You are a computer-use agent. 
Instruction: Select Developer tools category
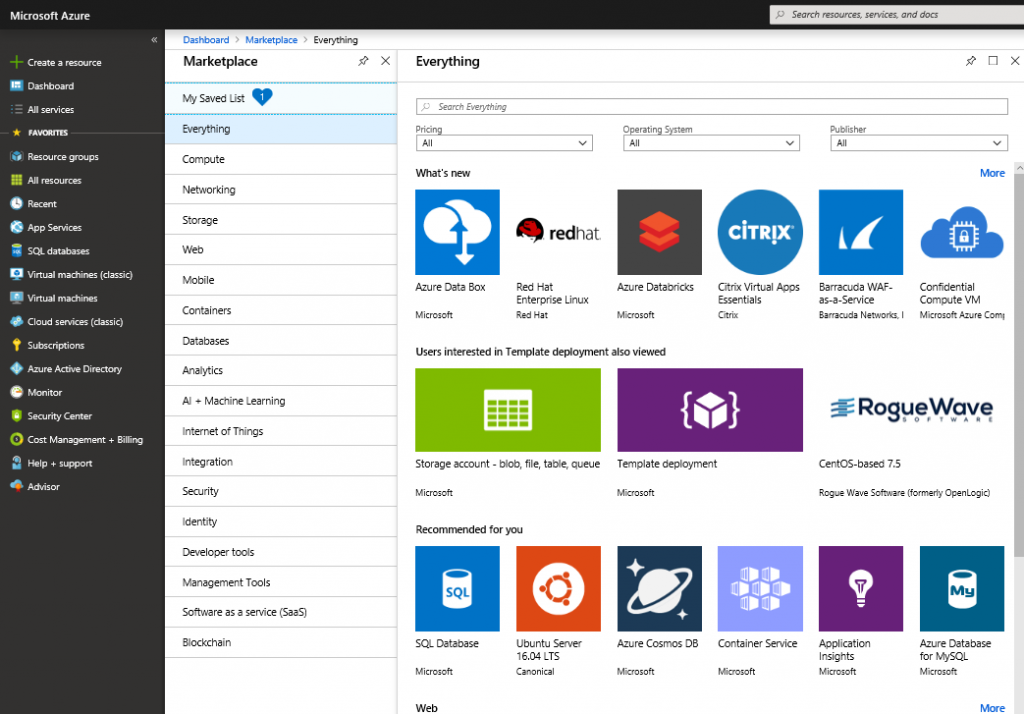click(x=281, y=552)
